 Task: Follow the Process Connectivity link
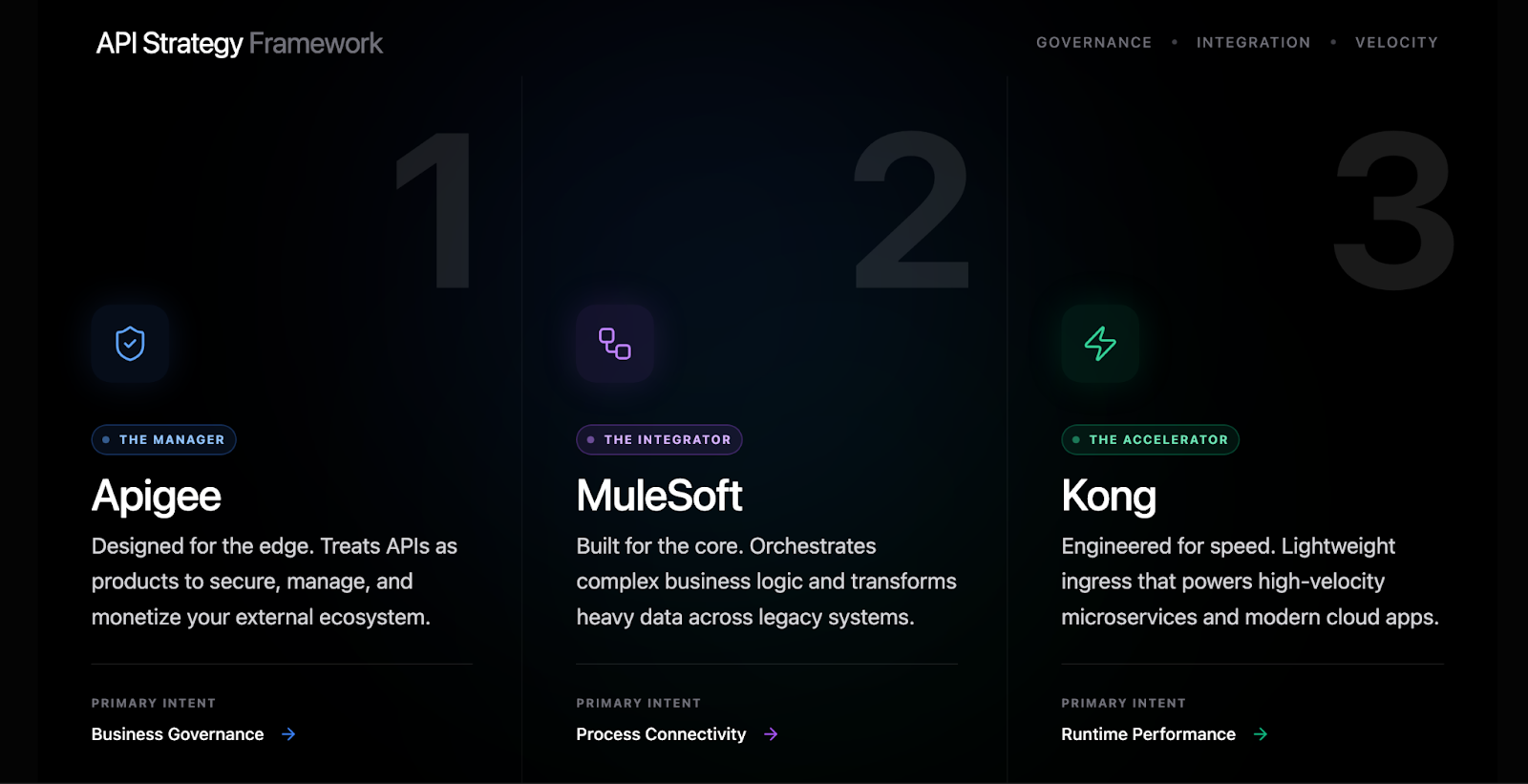661,734
